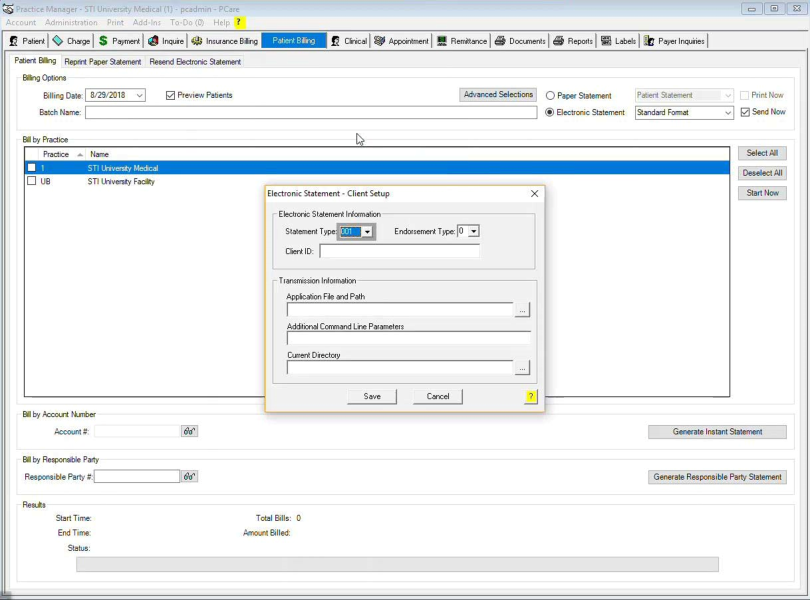
Task: Click the binoculars search next to Account #
Action: point(189,432)
